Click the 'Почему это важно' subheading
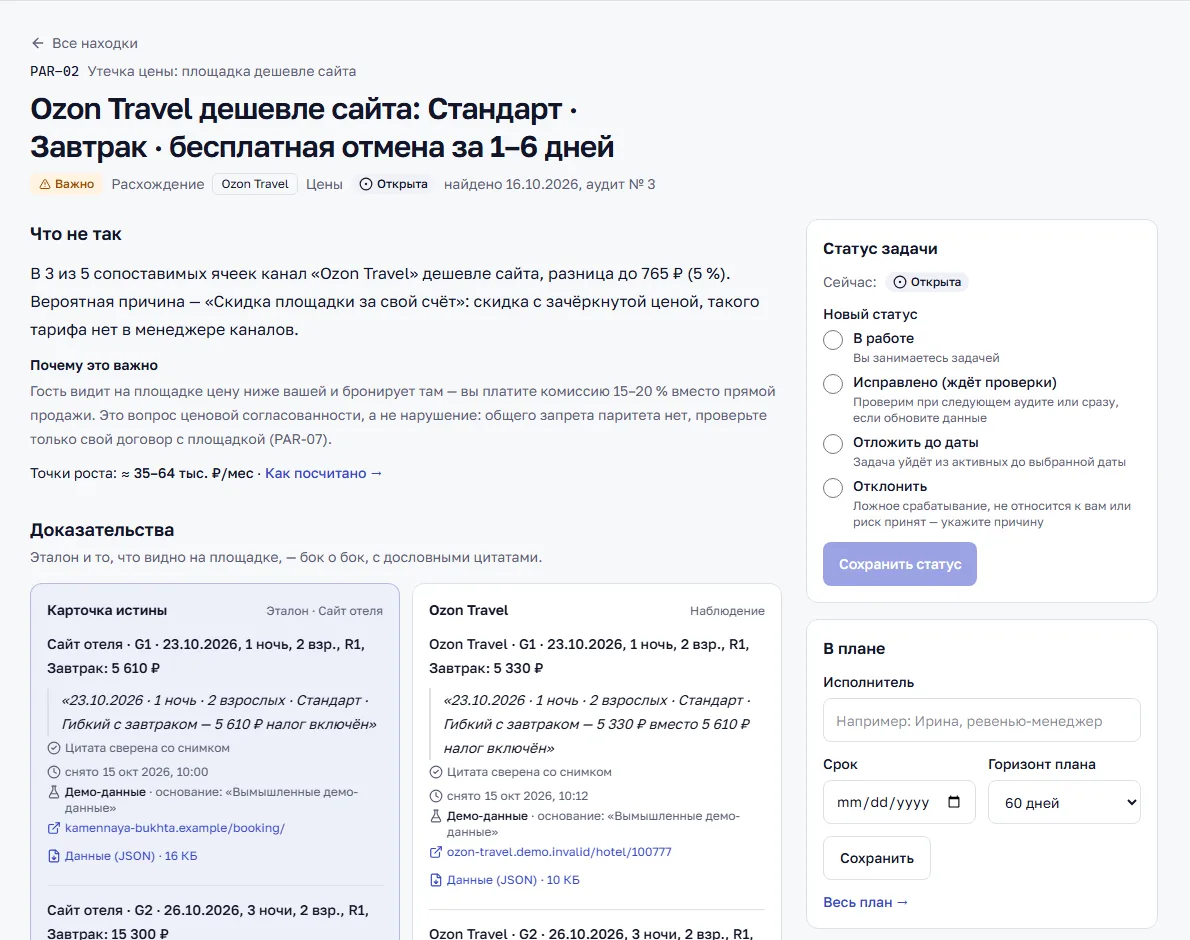1190x940 pixels. pos(94,365)
